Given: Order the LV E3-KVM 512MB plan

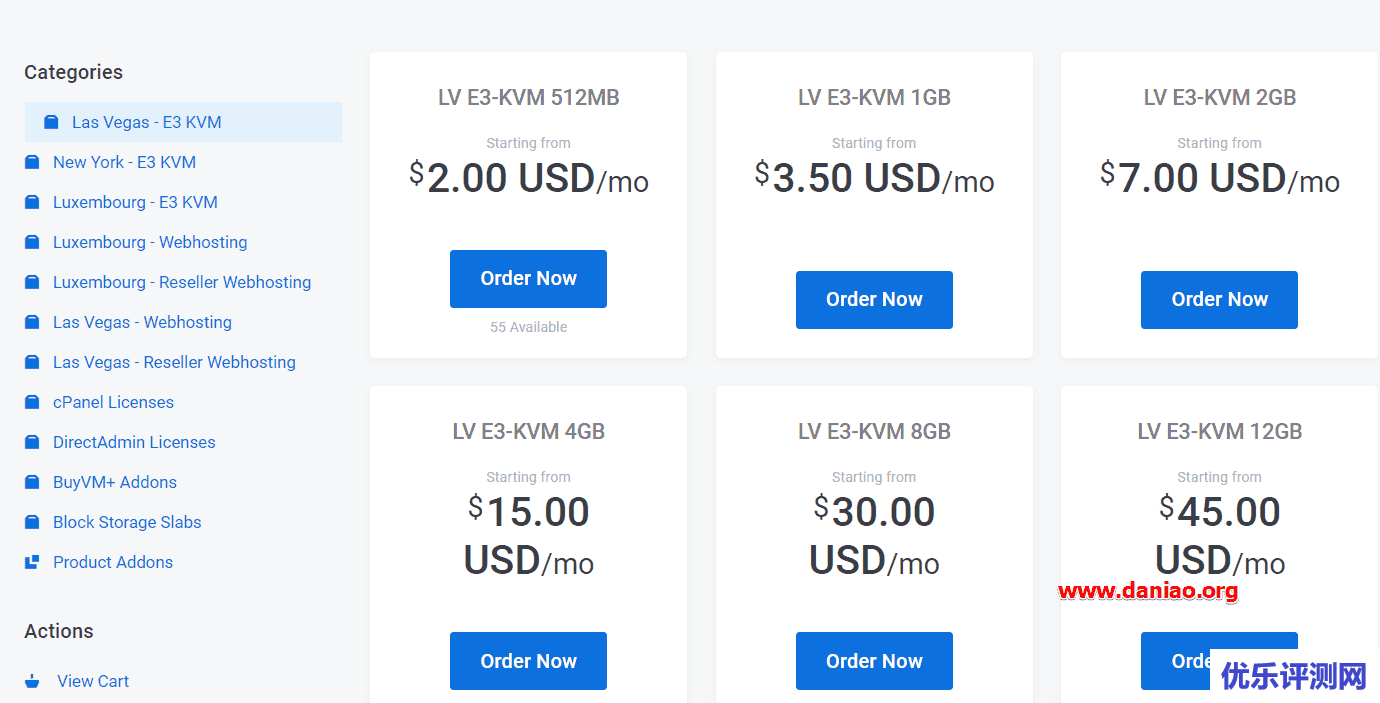Looking at the screenshot, I should pos(528,278).
